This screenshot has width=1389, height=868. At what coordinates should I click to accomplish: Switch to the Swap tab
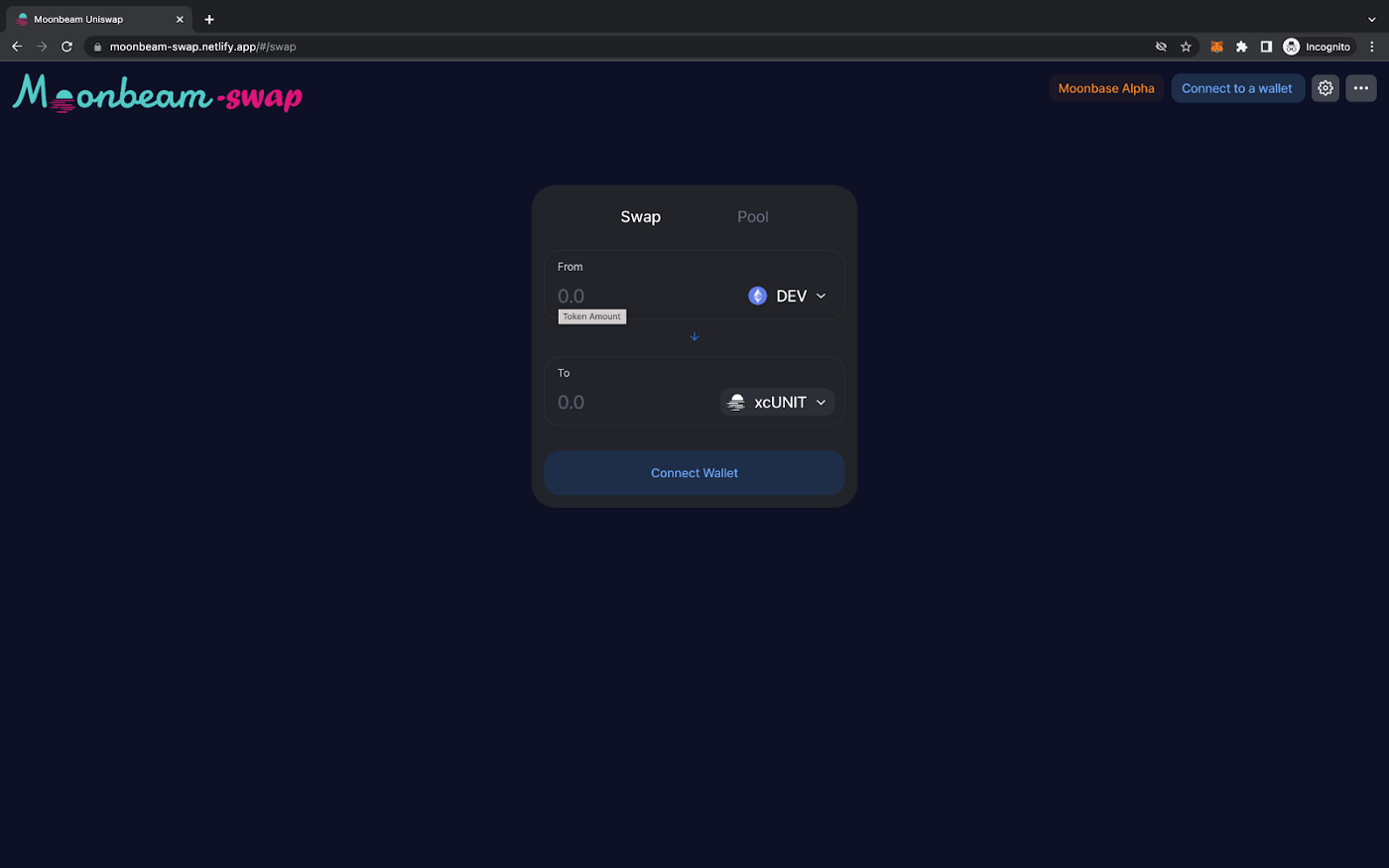tap(641, 216)
